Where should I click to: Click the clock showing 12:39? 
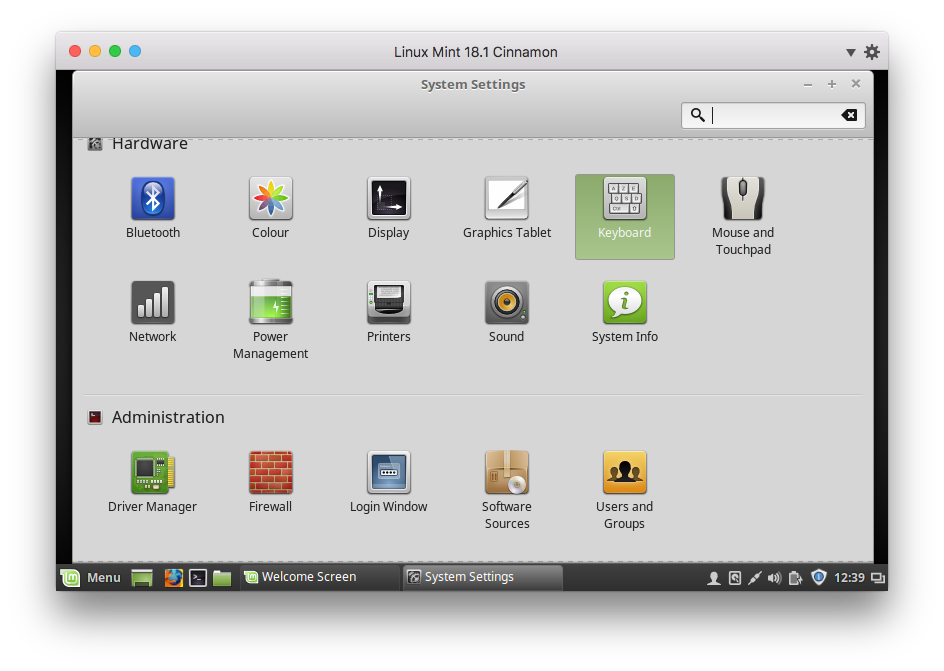[849, 578]
